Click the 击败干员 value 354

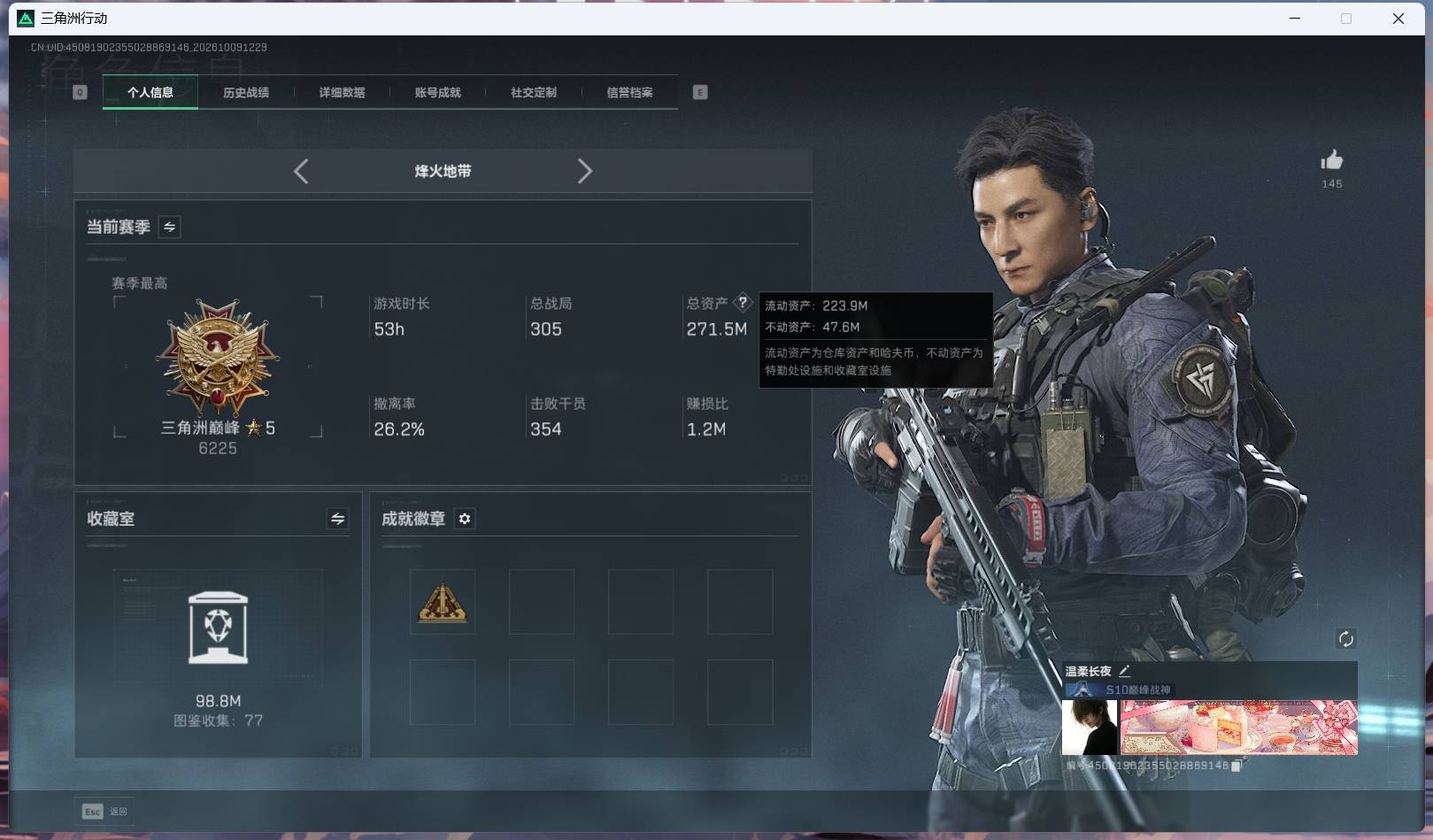tap(545, 429)
